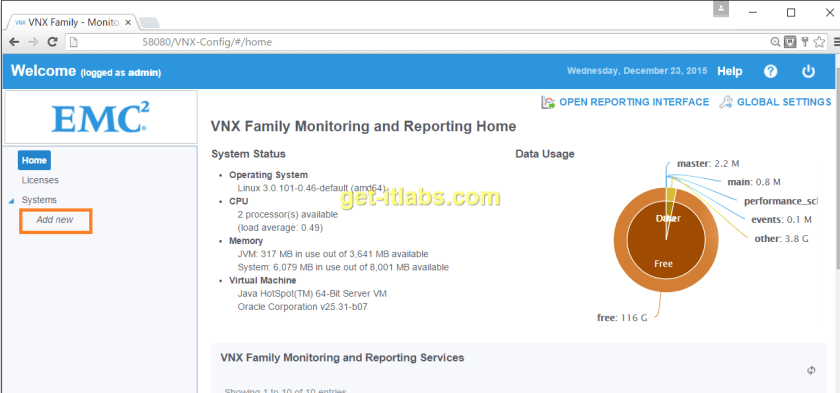
Task: Click the Welcome logged as admin heading
Action: pos(86,71)
